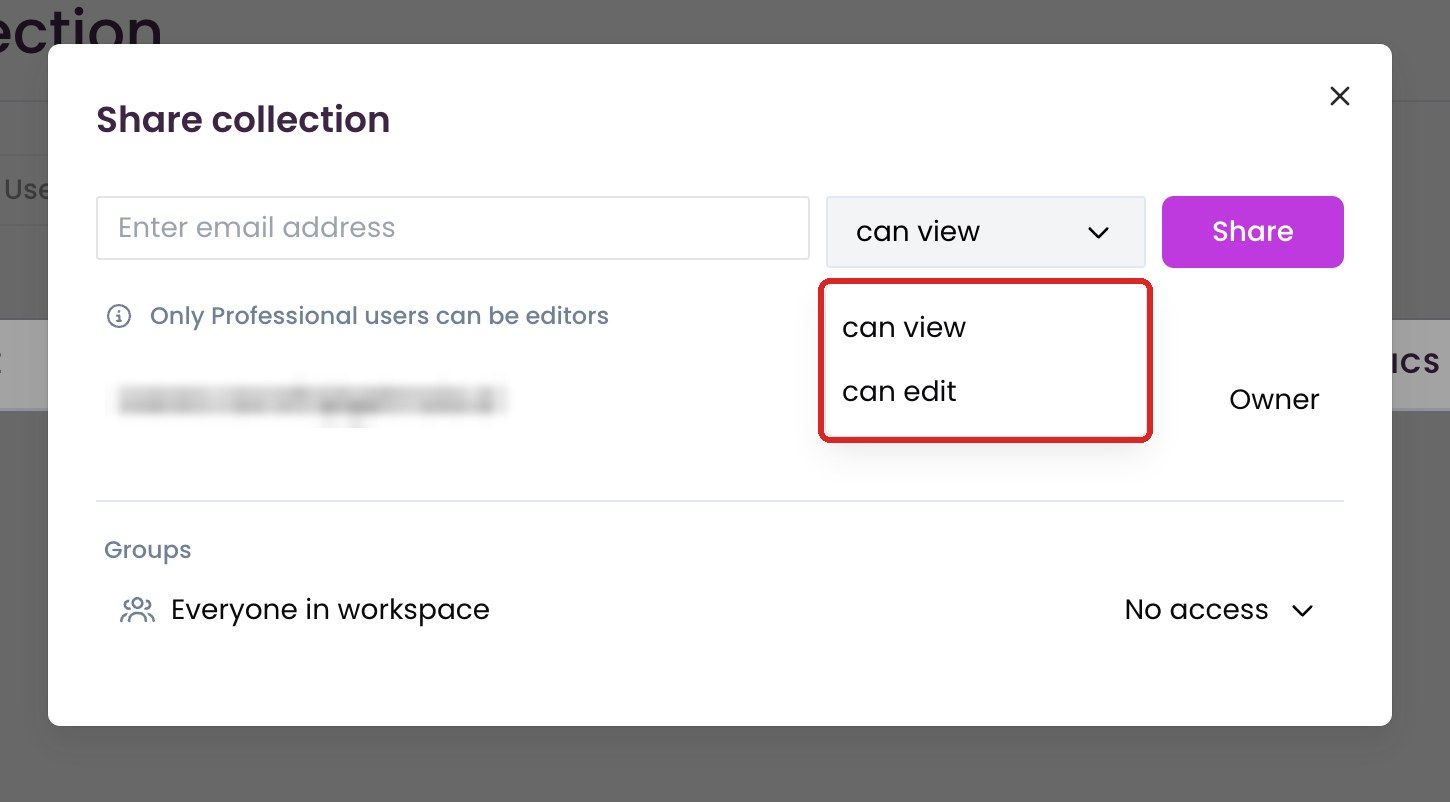Viewport: 1450px width, 802px height.
Task: Click the purple Share button
Action: [1252, 232]
